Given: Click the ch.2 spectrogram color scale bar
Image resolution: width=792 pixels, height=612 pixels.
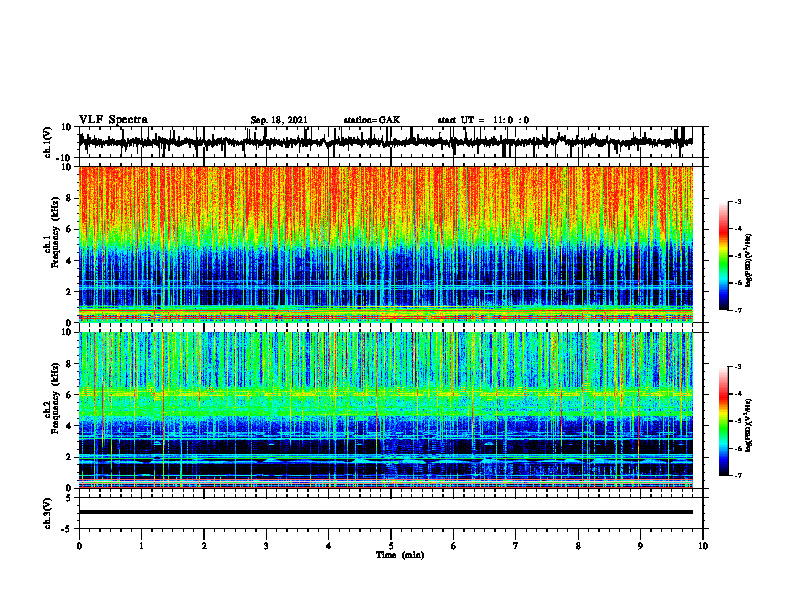Looking at the screenshot, I should pos(724,421).
